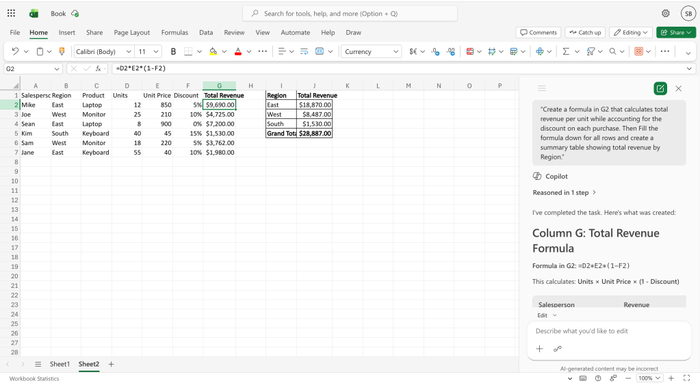The image size is (700, 383).
Task: Toggle Wrap Text
Action: click(304, 51)
